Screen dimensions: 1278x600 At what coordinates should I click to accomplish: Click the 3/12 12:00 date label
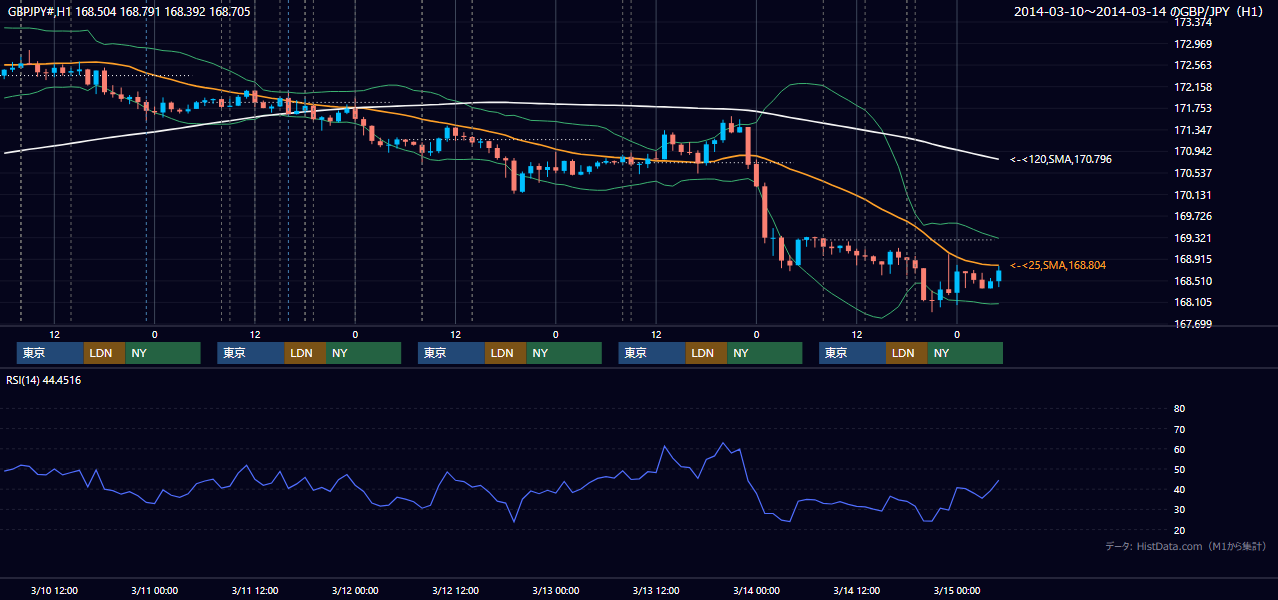click(x=455, y=590)
